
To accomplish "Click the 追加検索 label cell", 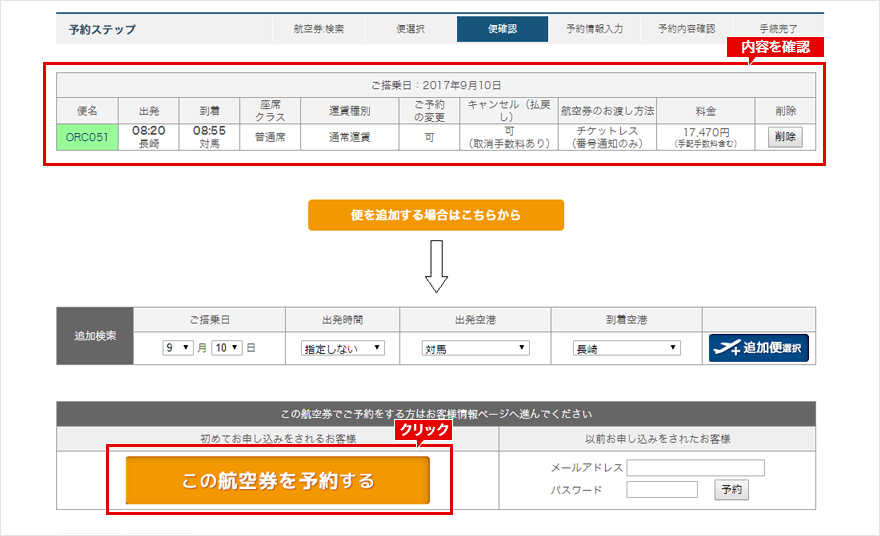I will coord(95,336).
